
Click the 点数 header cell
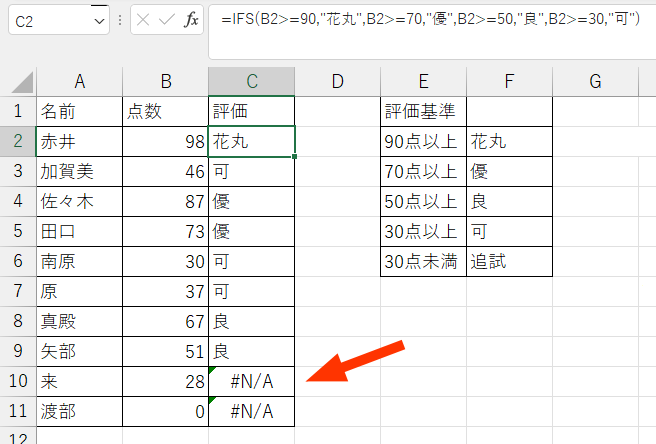[x=166, y=111]
